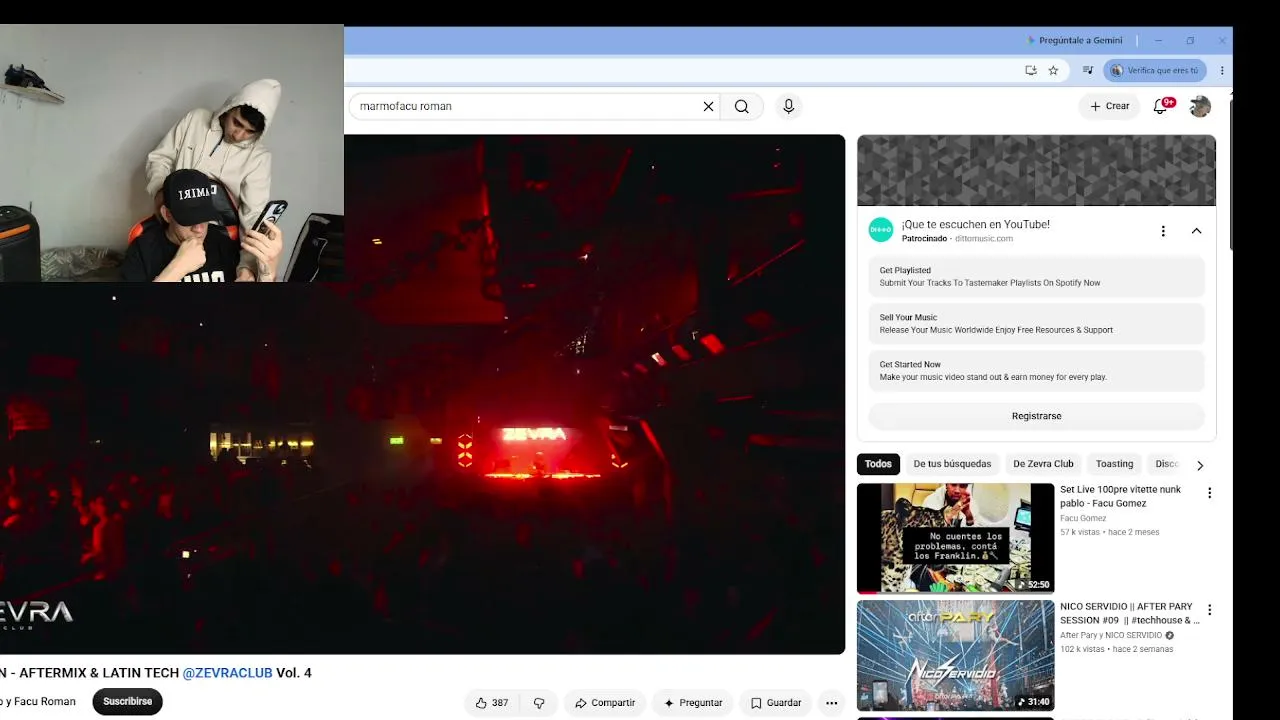
Task: Click the Ditto advertiser logo
Action: pos(881,230)
